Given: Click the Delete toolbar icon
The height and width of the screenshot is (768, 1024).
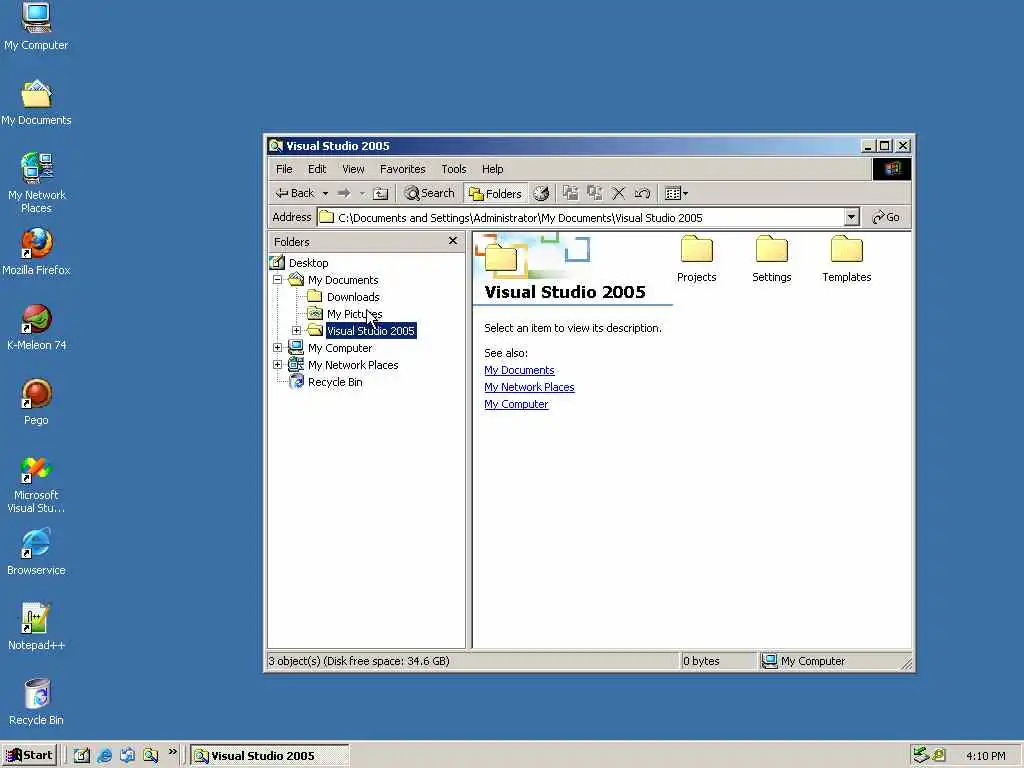Looking at the screenshot, I should coord(618,193).
